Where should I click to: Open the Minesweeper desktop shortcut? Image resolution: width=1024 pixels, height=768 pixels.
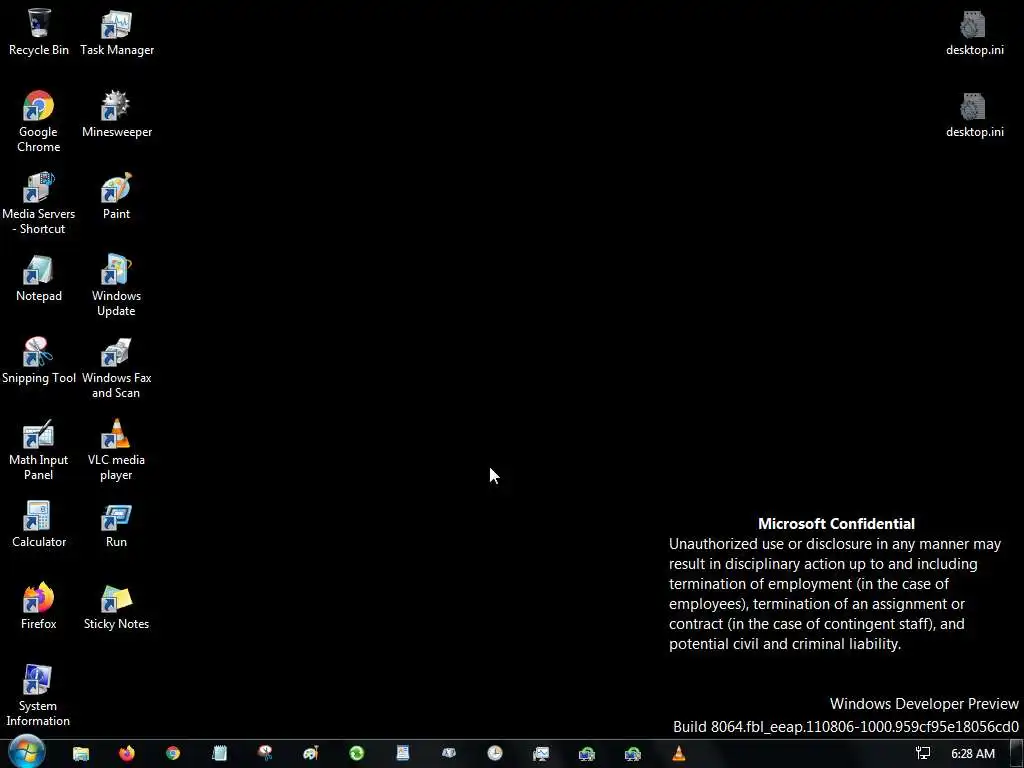pos(117,114)
